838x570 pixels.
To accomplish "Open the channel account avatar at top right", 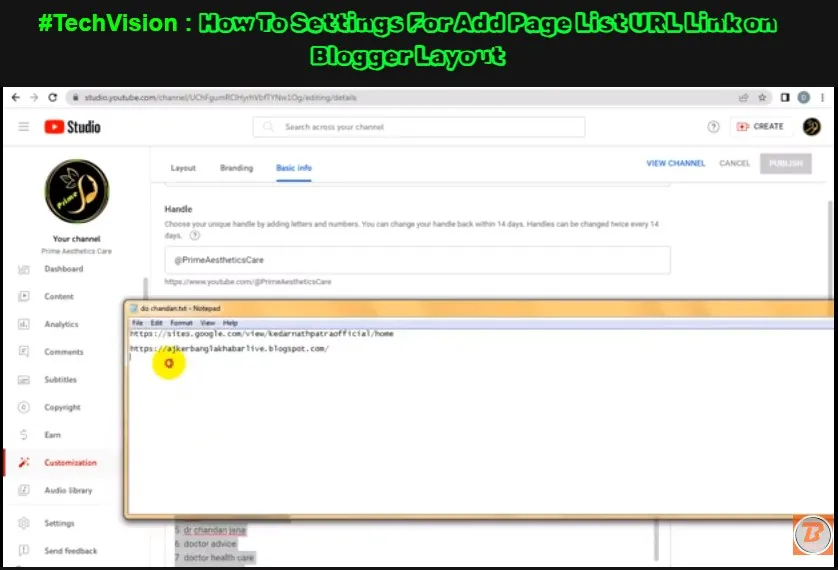I will click(x=811, y=127).
